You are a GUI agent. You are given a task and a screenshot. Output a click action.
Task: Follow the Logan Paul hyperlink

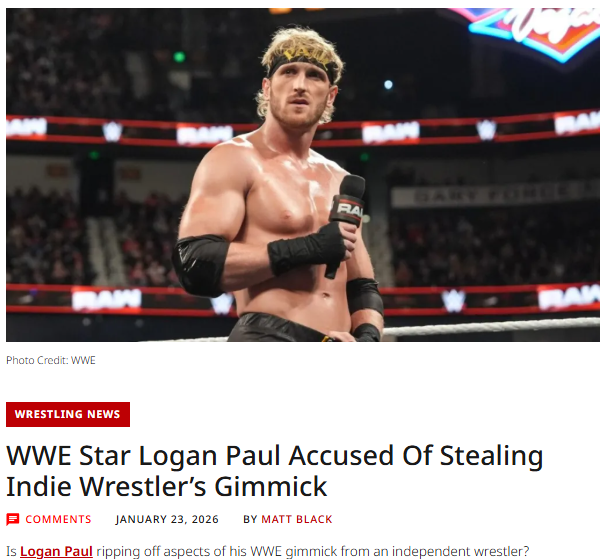(x=56, y=551)
